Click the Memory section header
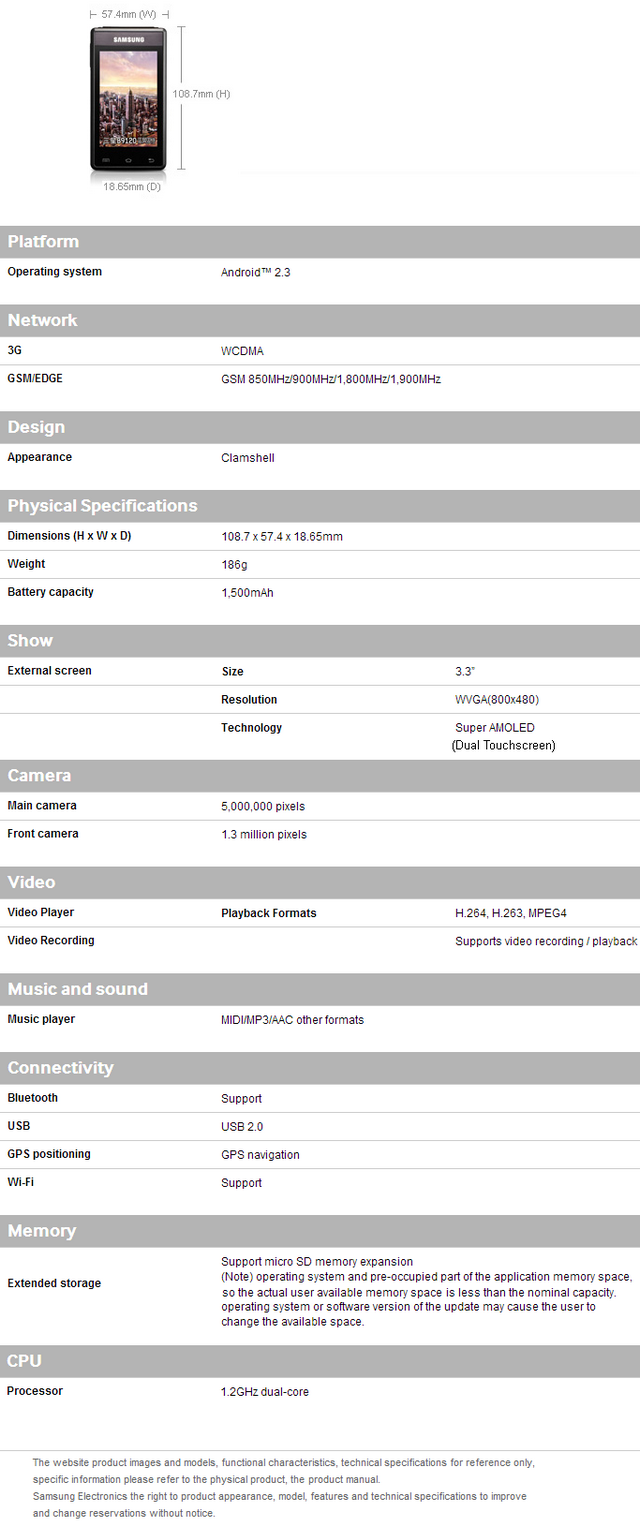This screenshot has height=1527, width=640. 42,1231
